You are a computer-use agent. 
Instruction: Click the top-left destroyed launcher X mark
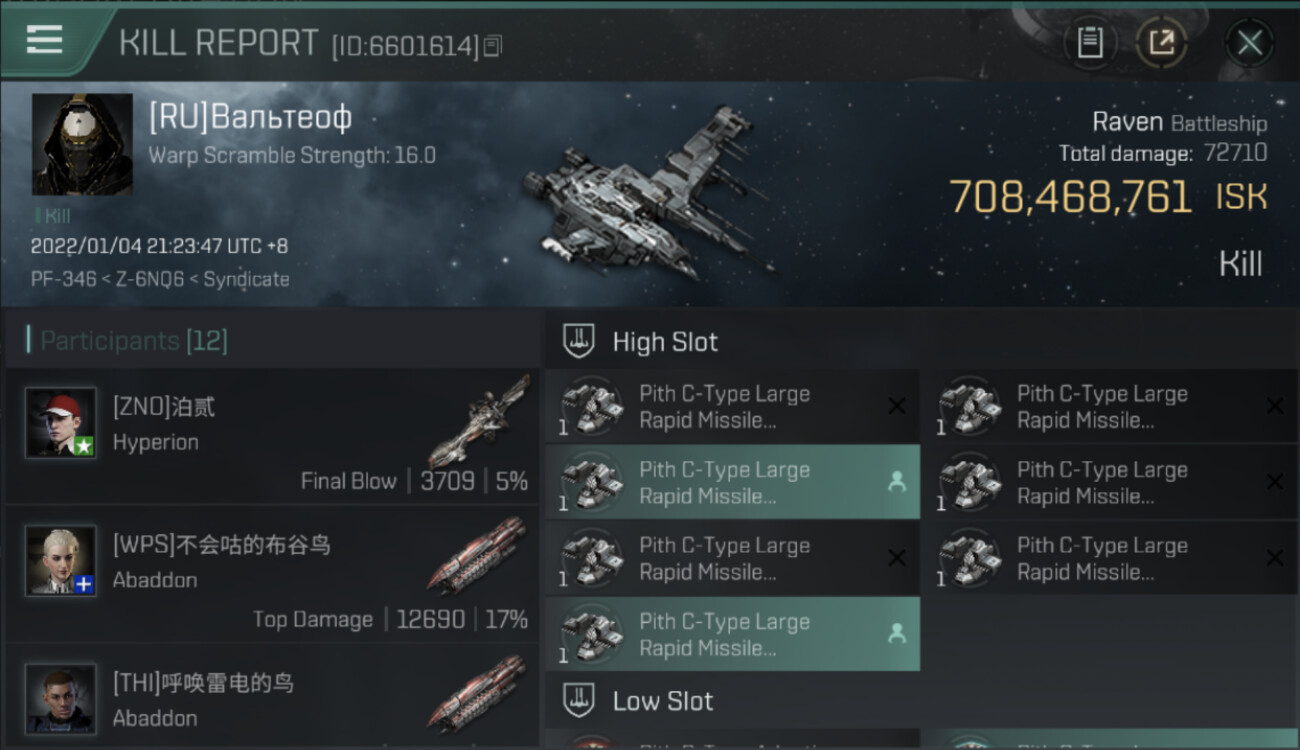pos(897,406)
